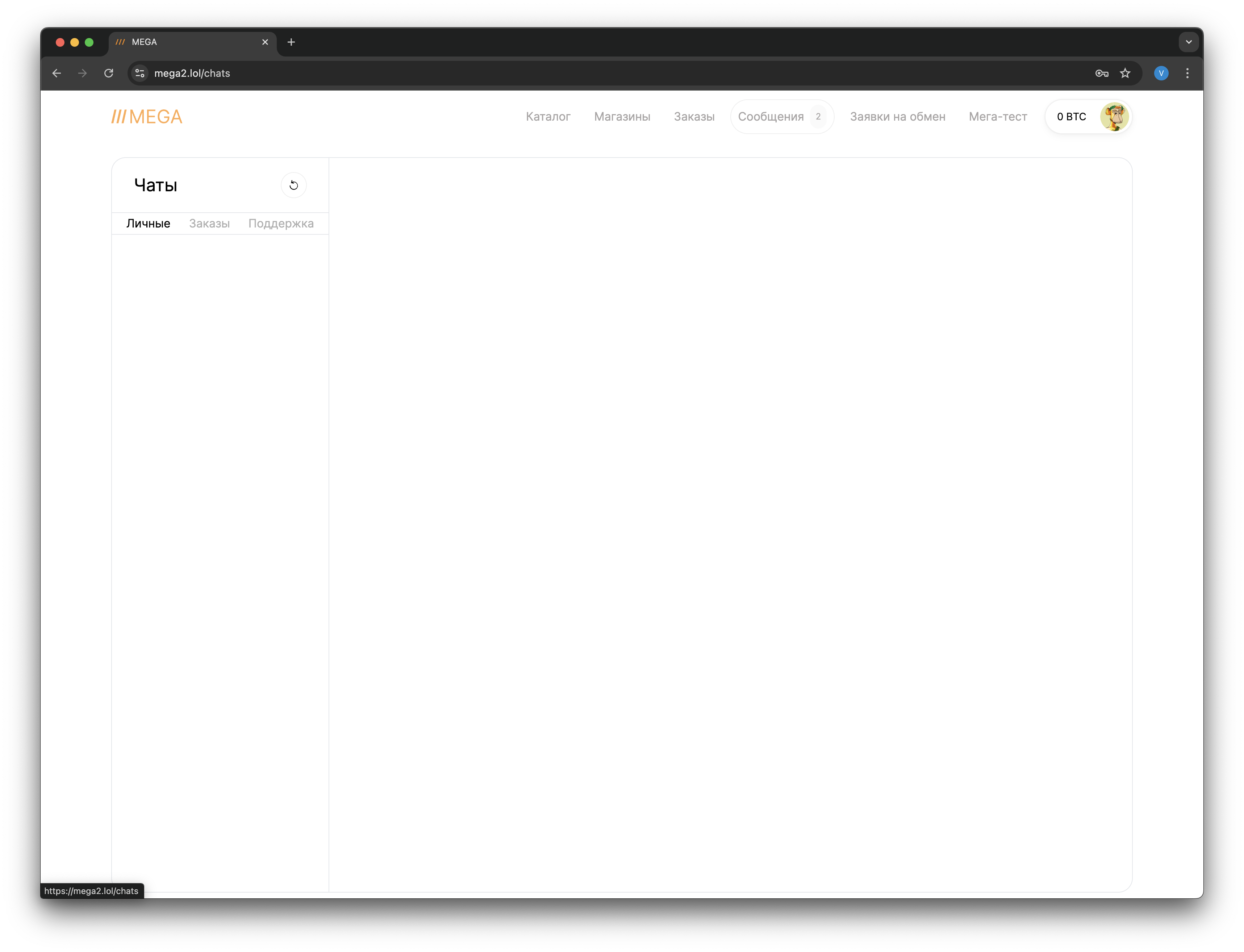Open the site permissions icon in address bar

[139, 73]
